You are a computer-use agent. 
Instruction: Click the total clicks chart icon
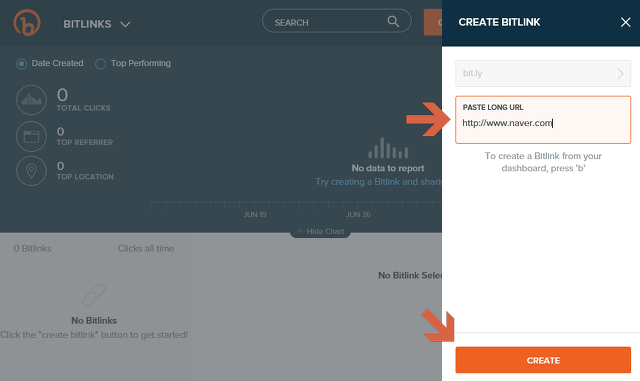[x=31, y=100]
